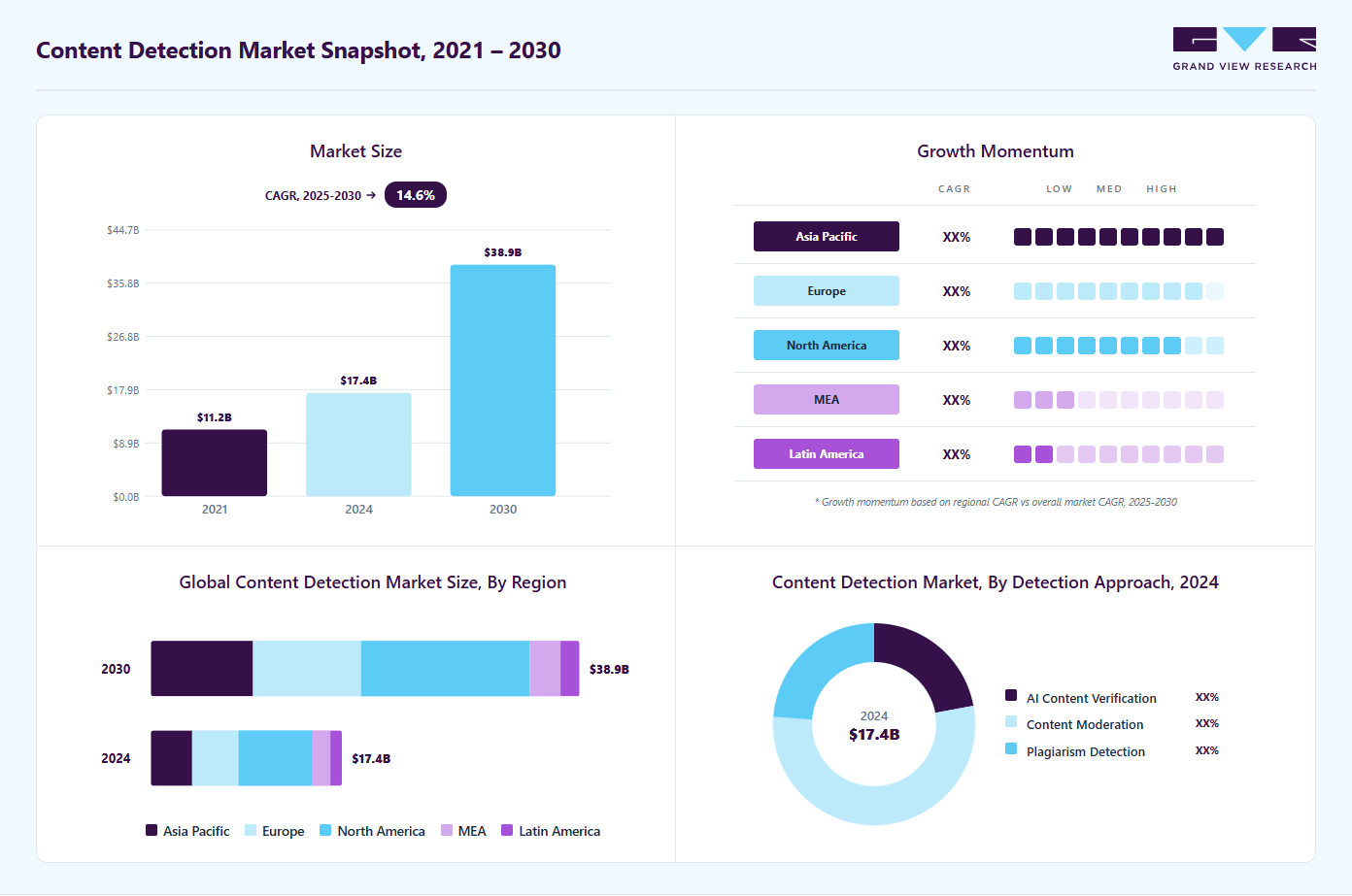Click the $11.2B label above 2021 column
The height and width of the screenshot is (896, 1352).
point(215,417)
